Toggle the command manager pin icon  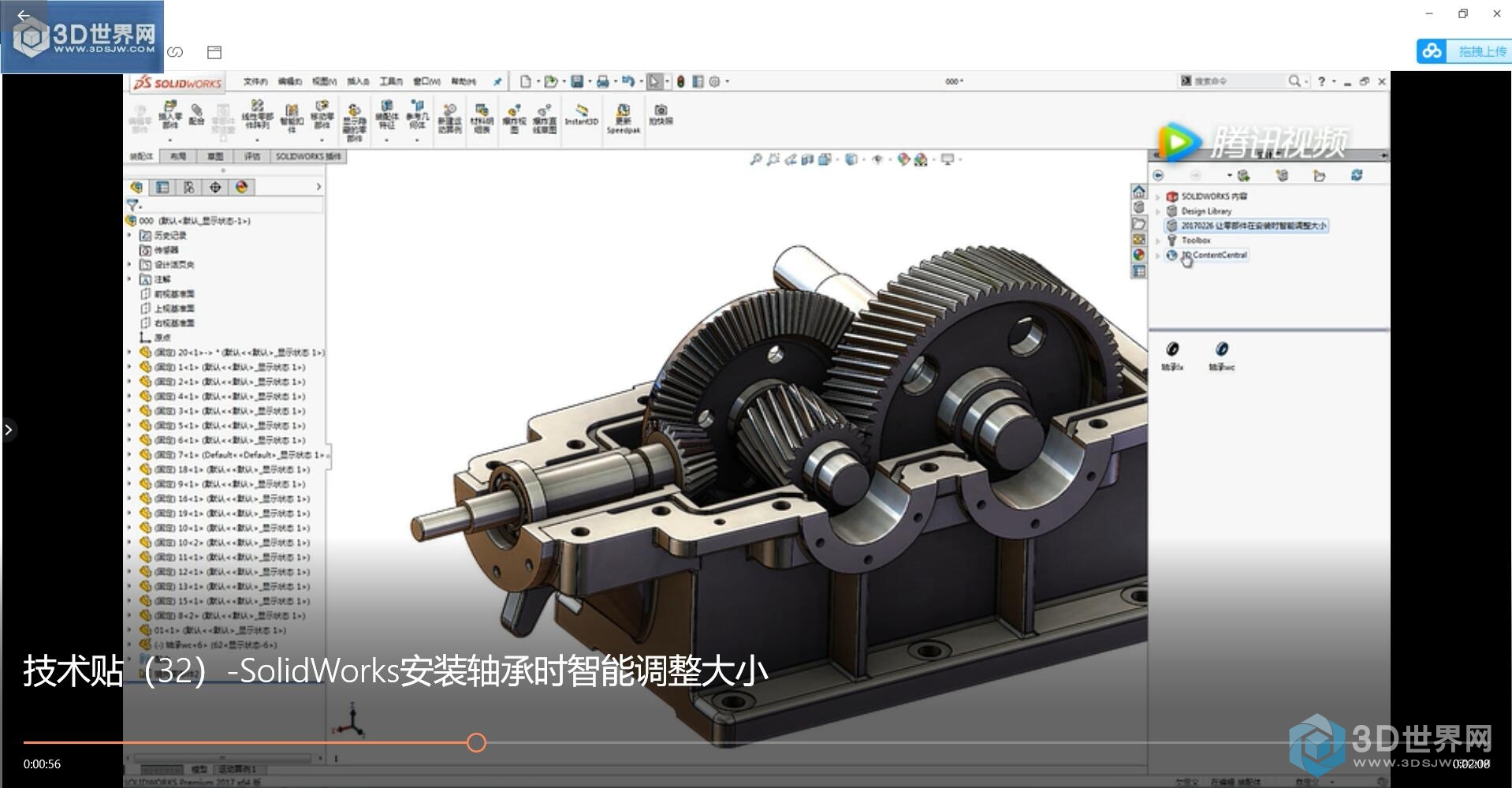(x=497, y=81)
